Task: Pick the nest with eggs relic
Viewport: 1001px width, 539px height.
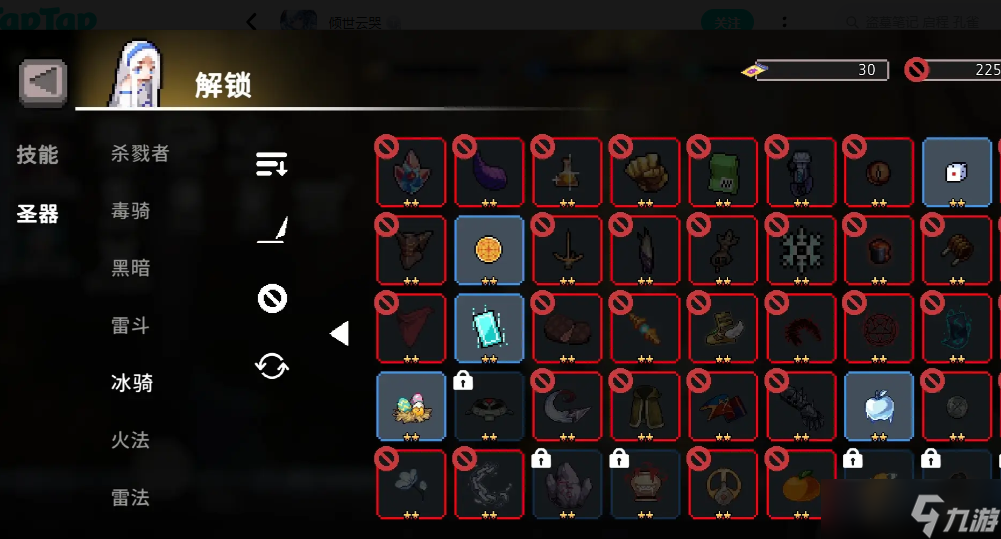Action: pyautogui.click(x=411, y=406)
